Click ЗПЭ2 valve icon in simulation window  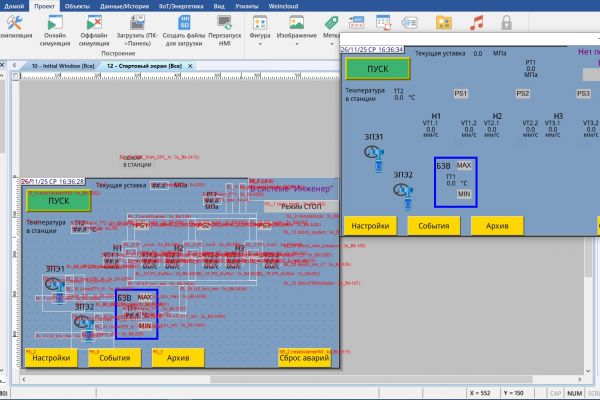pyautogui.click(x=404, y=195)
